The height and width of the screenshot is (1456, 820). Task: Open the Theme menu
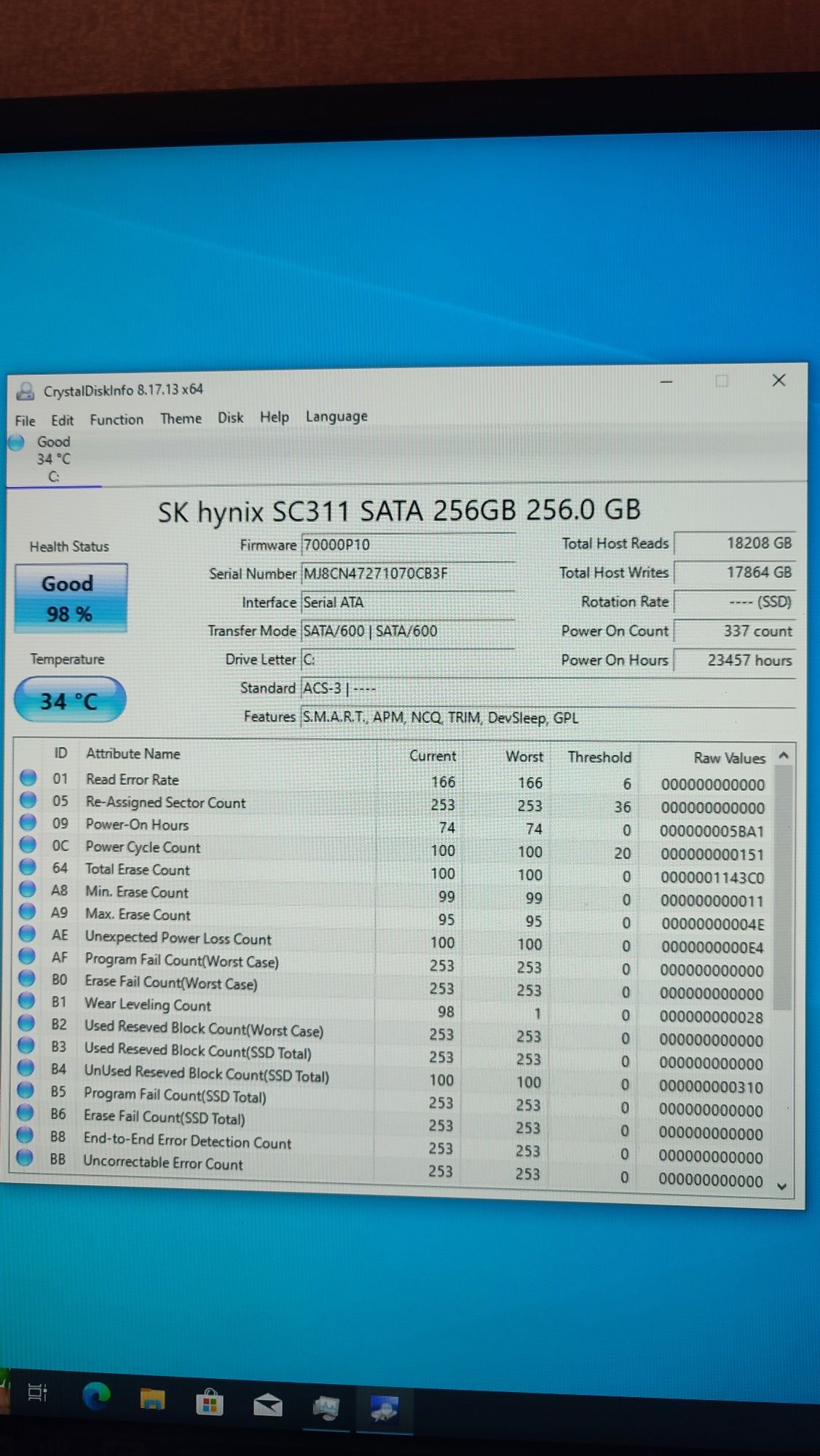[181, 419]
